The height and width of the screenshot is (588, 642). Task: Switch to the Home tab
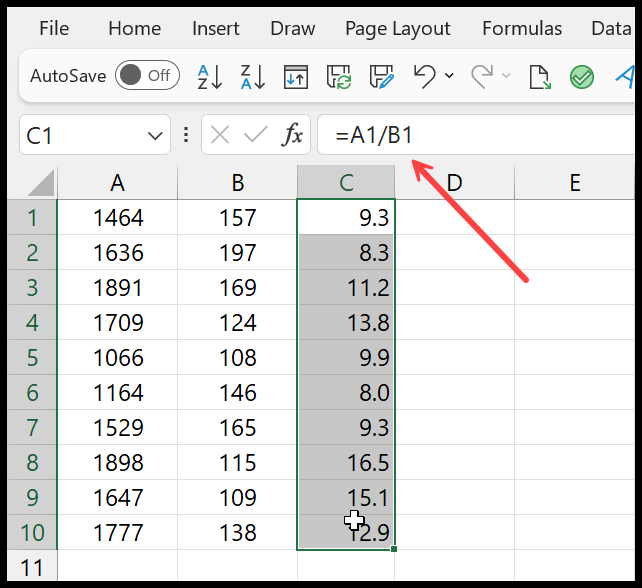[x=134, y=29]
